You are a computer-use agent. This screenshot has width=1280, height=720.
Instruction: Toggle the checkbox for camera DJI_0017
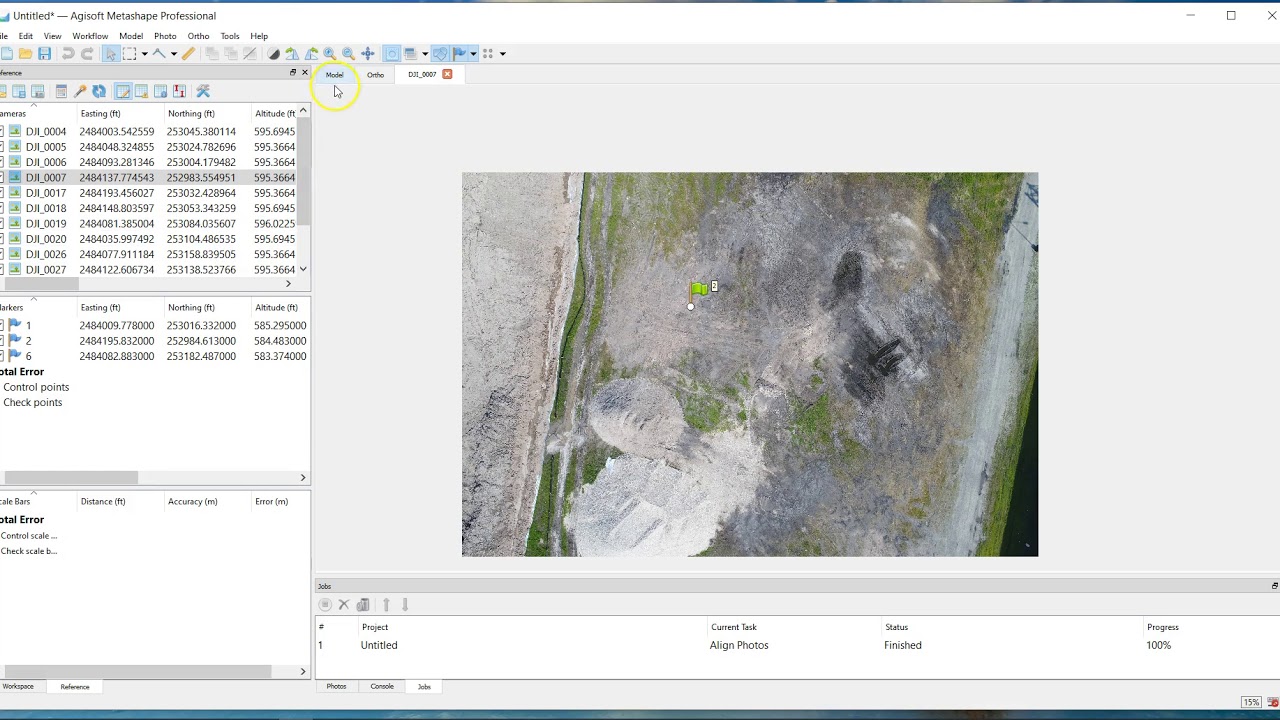click(1, 193)
